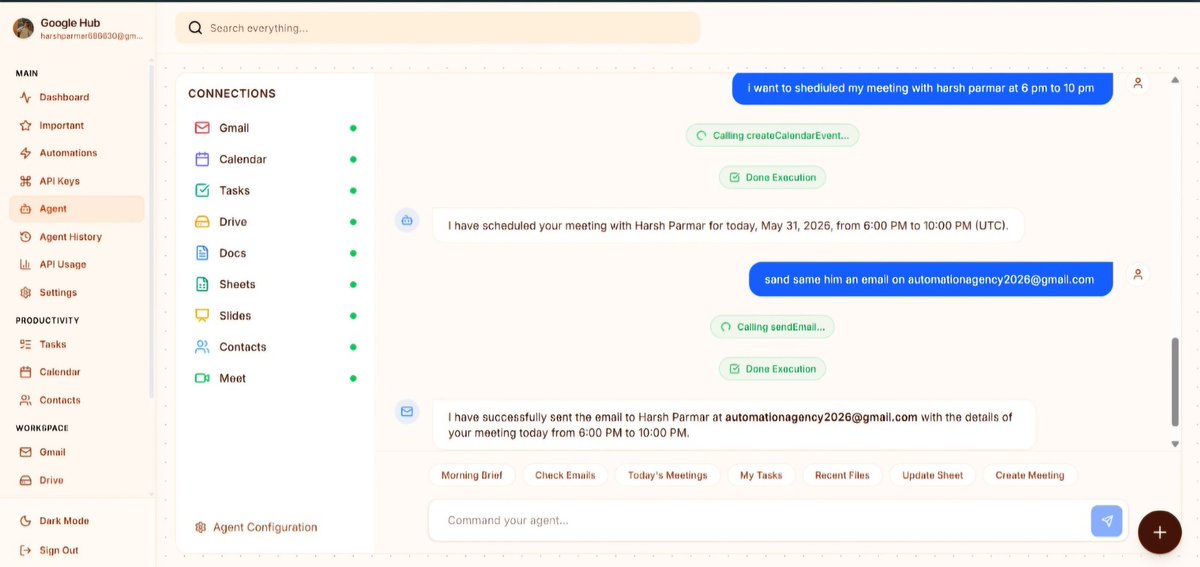The height and width of the screenshot is (567, 1200).
Task: Click the search magnifier icon
Action: coord(196,28)
